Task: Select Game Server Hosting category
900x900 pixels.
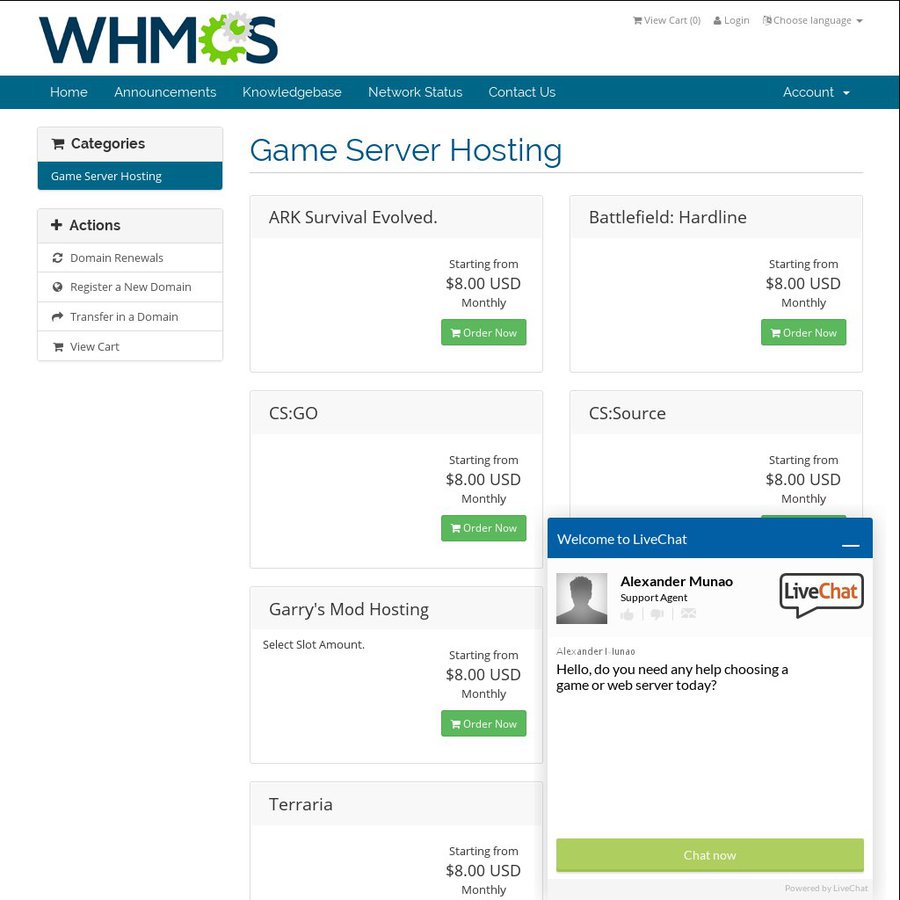Action: coord(130,176)
